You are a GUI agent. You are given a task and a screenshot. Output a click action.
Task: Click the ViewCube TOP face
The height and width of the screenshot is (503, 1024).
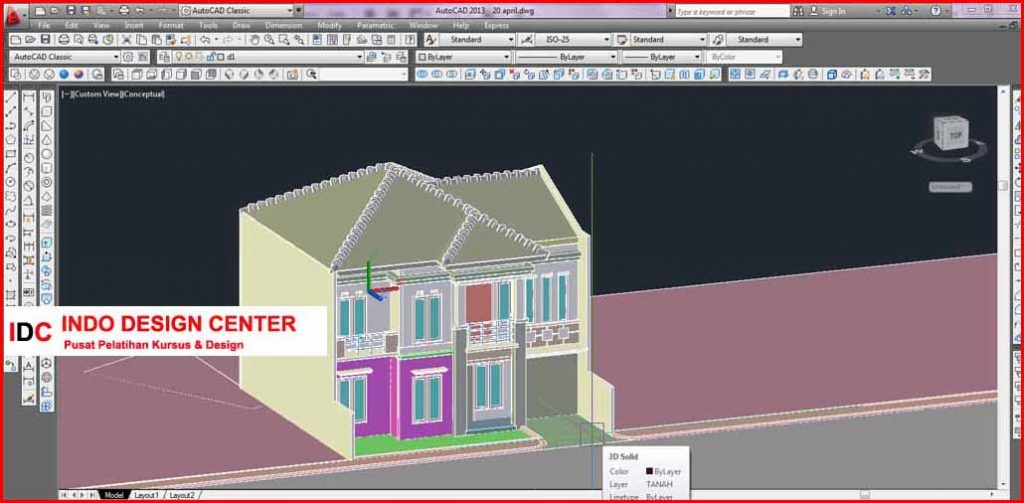[x=955, y=136]
